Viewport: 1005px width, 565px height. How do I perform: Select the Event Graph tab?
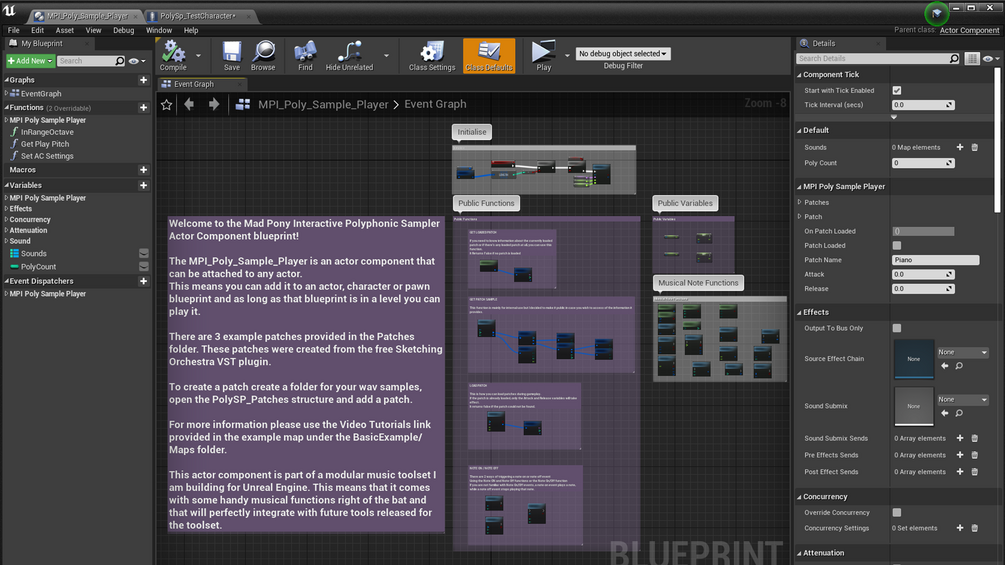tap(194, 84)
